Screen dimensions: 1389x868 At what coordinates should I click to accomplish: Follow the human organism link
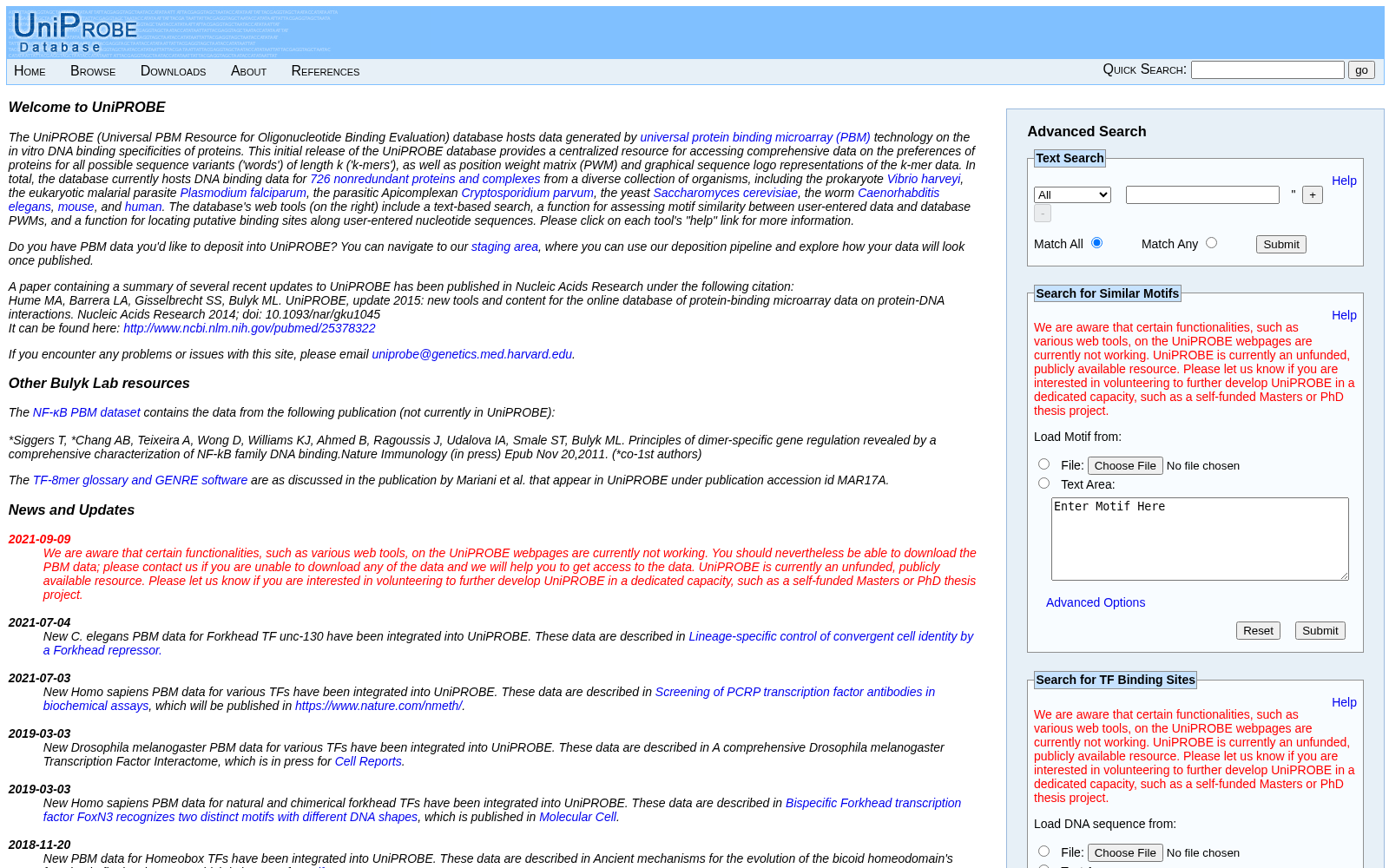[143, 207]
